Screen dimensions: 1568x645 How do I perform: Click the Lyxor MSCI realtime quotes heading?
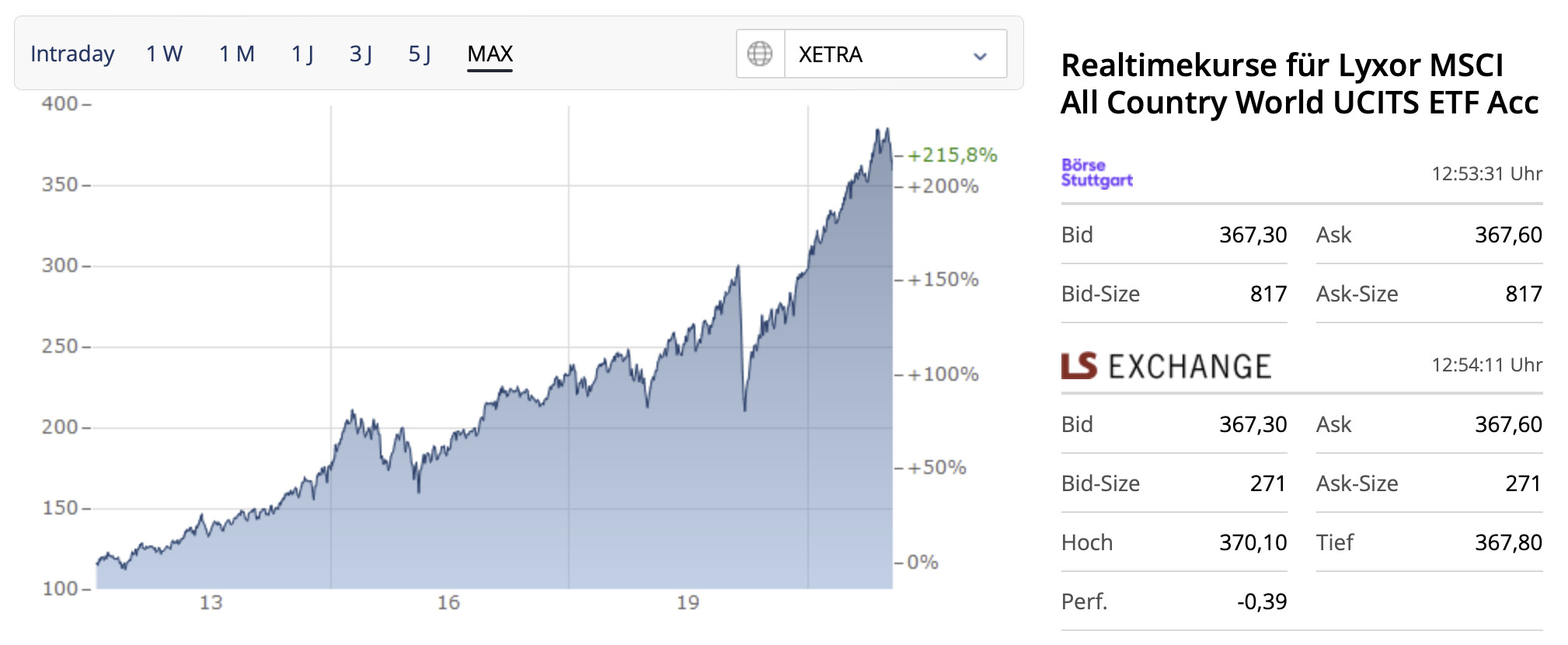(x=1298, y=83)
